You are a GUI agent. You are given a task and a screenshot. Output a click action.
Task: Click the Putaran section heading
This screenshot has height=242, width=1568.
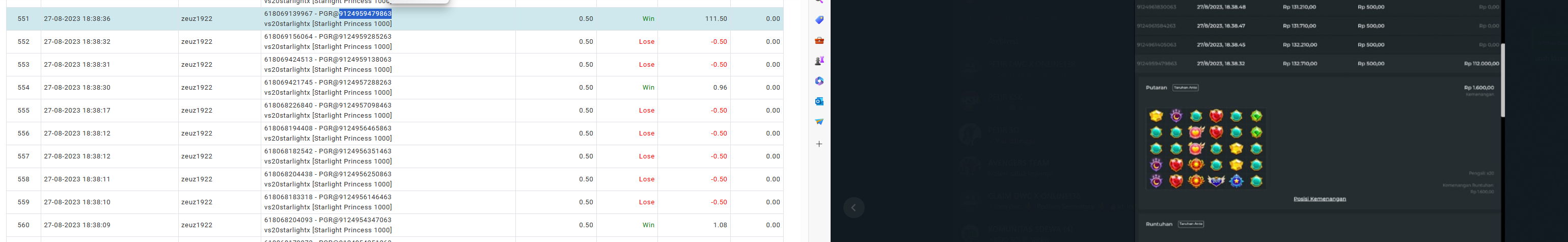[x=1157, y=88]
